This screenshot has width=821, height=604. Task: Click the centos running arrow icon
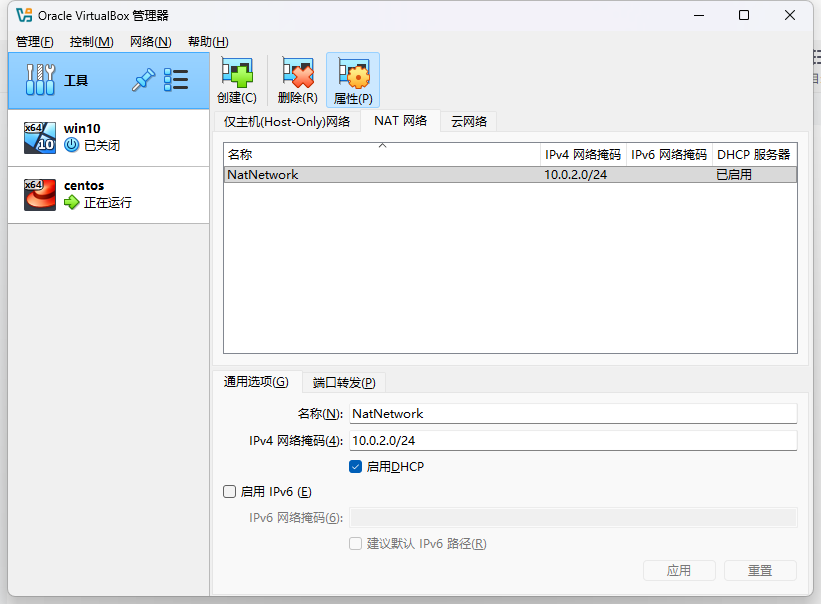72,202
